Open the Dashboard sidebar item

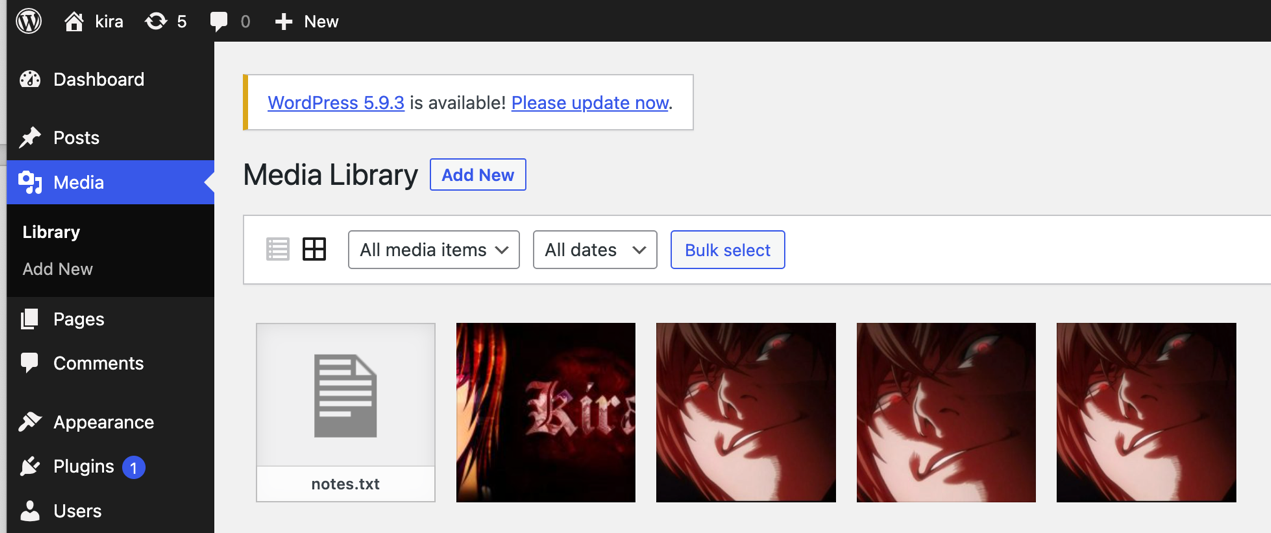pyautogui.click(x=98, y=79)
